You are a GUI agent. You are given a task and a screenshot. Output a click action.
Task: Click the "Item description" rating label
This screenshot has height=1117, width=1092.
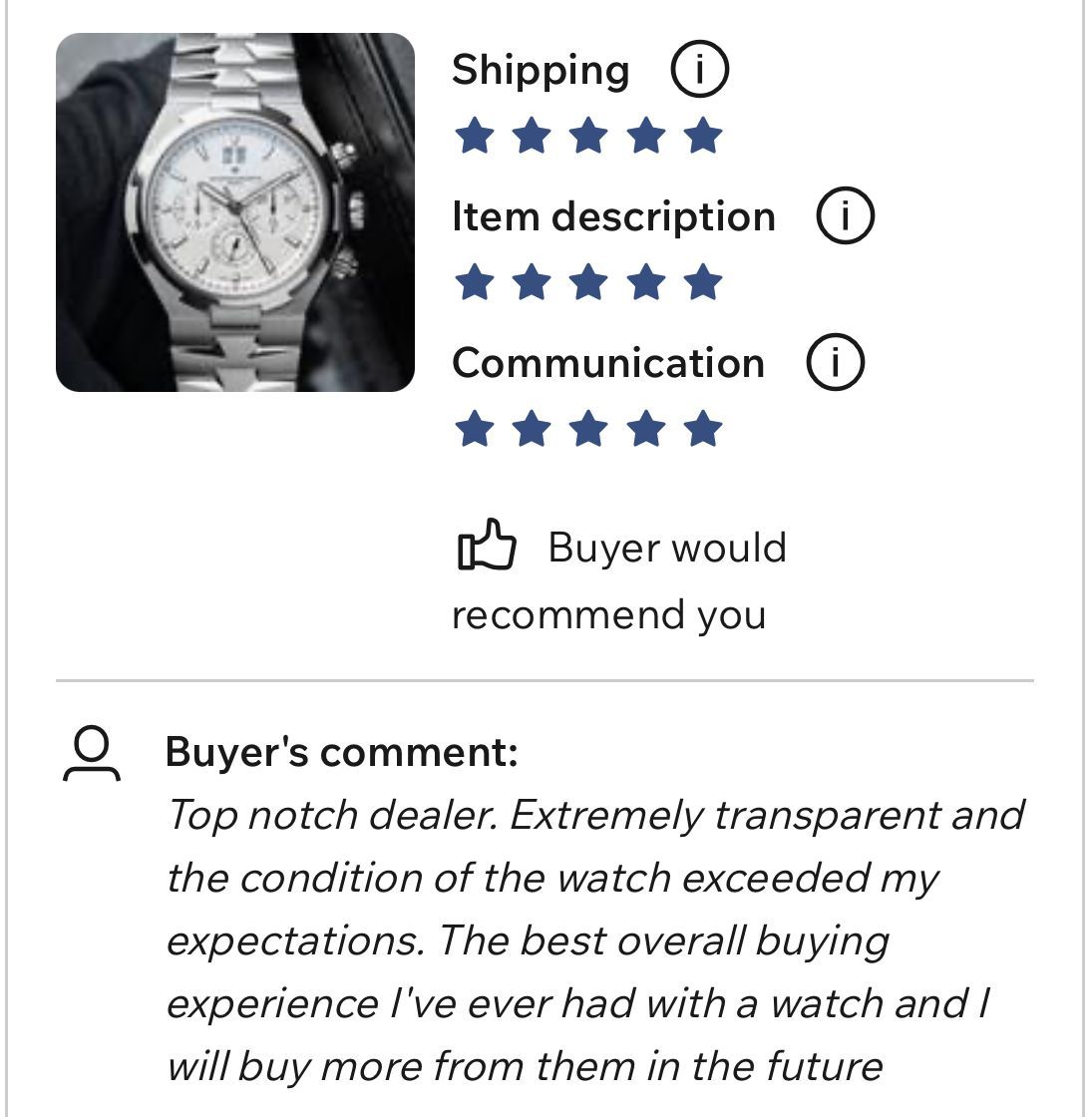tap(612, 216)
